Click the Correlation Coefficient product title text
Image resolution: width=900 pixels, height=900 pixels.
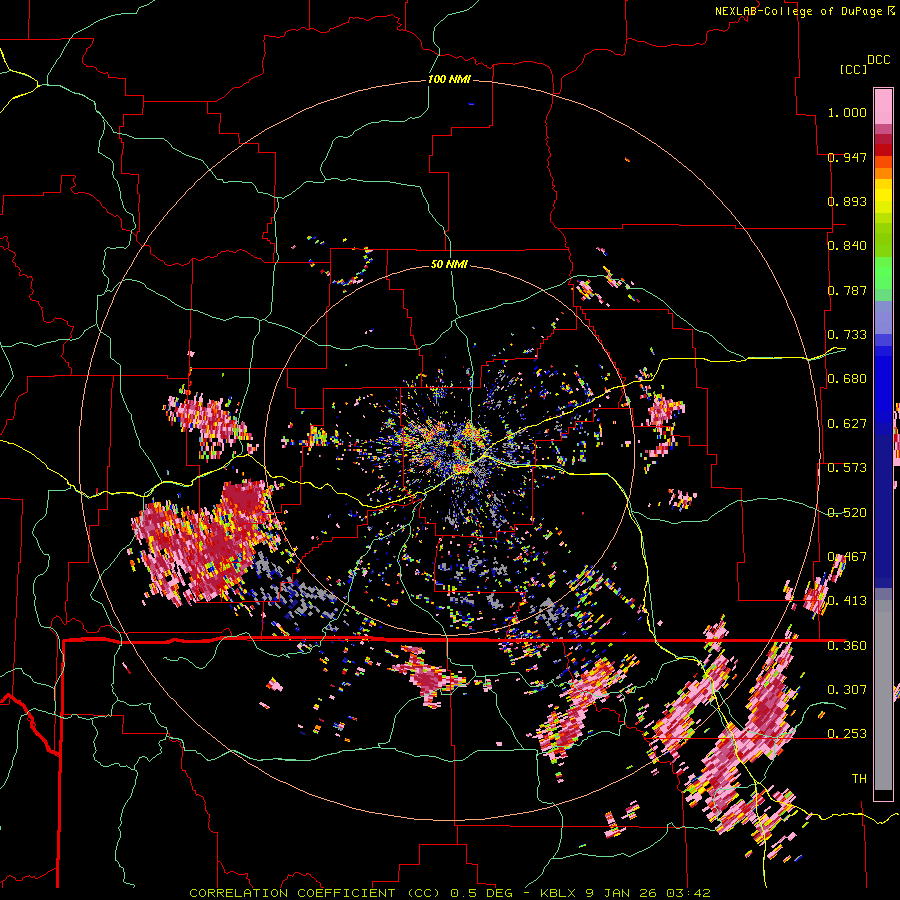tap(315, 893)
